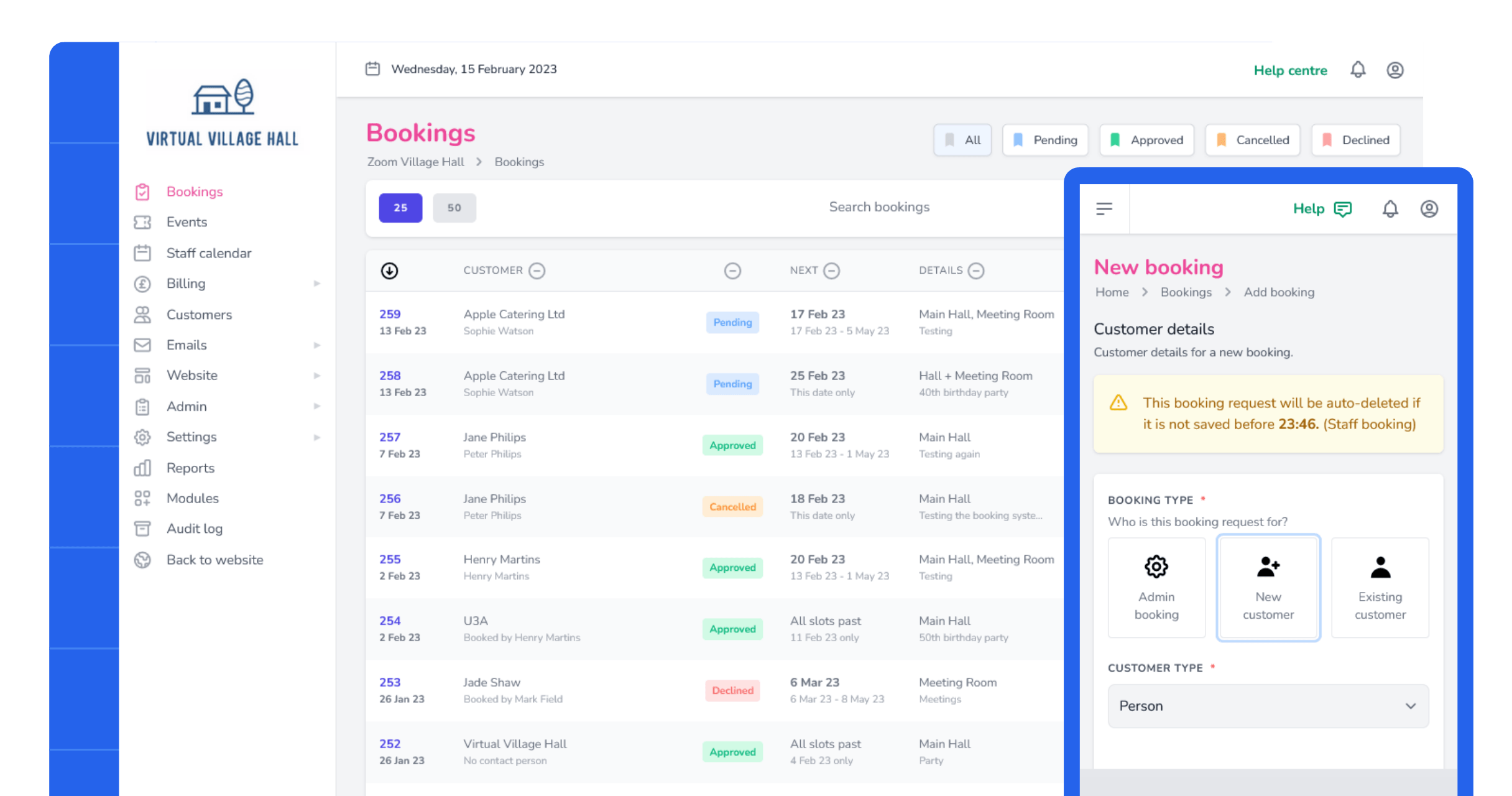Image resolution: width=1512 pixels, height=796 pixels.
Task: Open the Staff calendar icon
Action: pyautogui.click(x=143, y=252)
